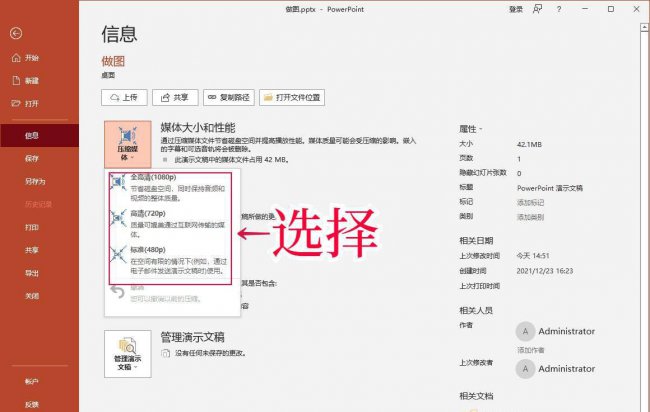The image size is (650, 412).
Task: Open 帐户 settings
Action: pyautogui.click(x=32, y=381)
